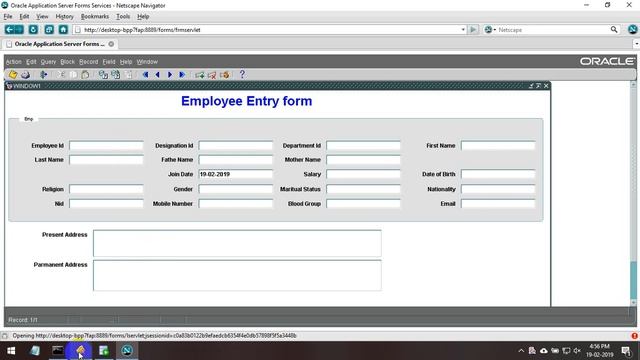
Task: Go to first record with double-left arrow
Action: [x=145, y=75]
